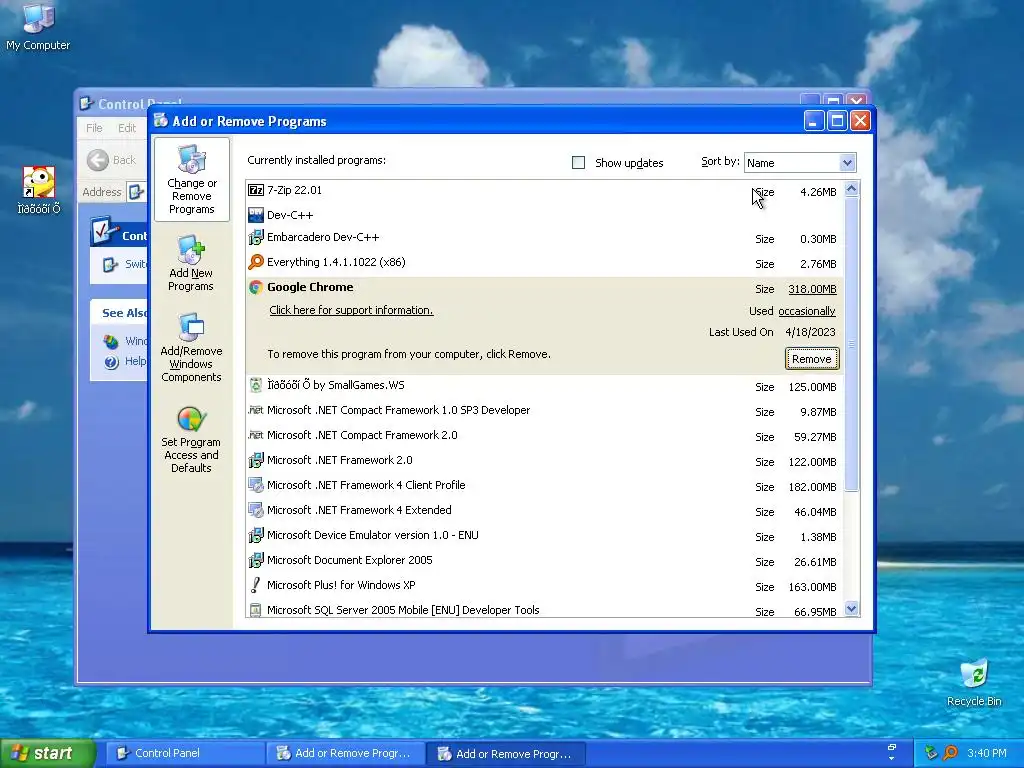Select Change or Remove Programs icon
The width and height of the screenshot is (1024, 768).
[x=191, y=180]
